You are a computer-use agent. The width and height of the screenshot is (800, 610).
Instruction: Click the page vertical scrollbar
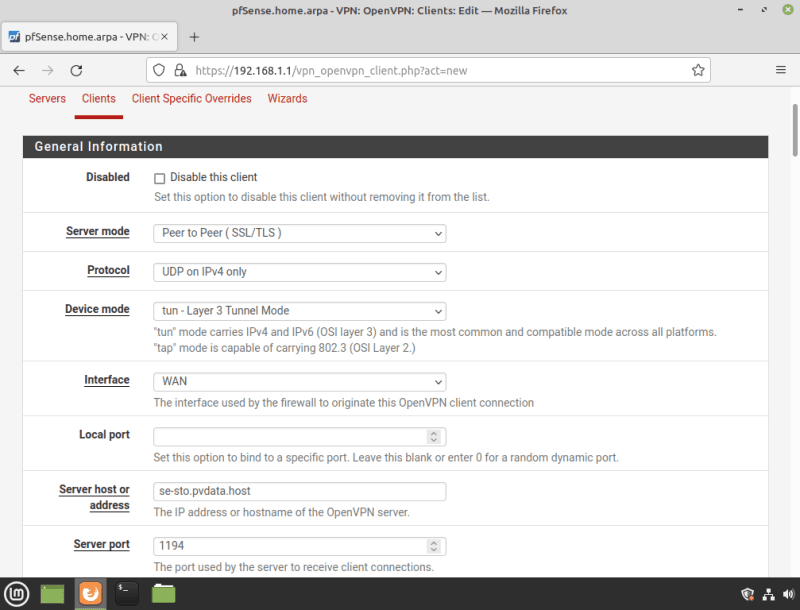(x=795, y=300)
